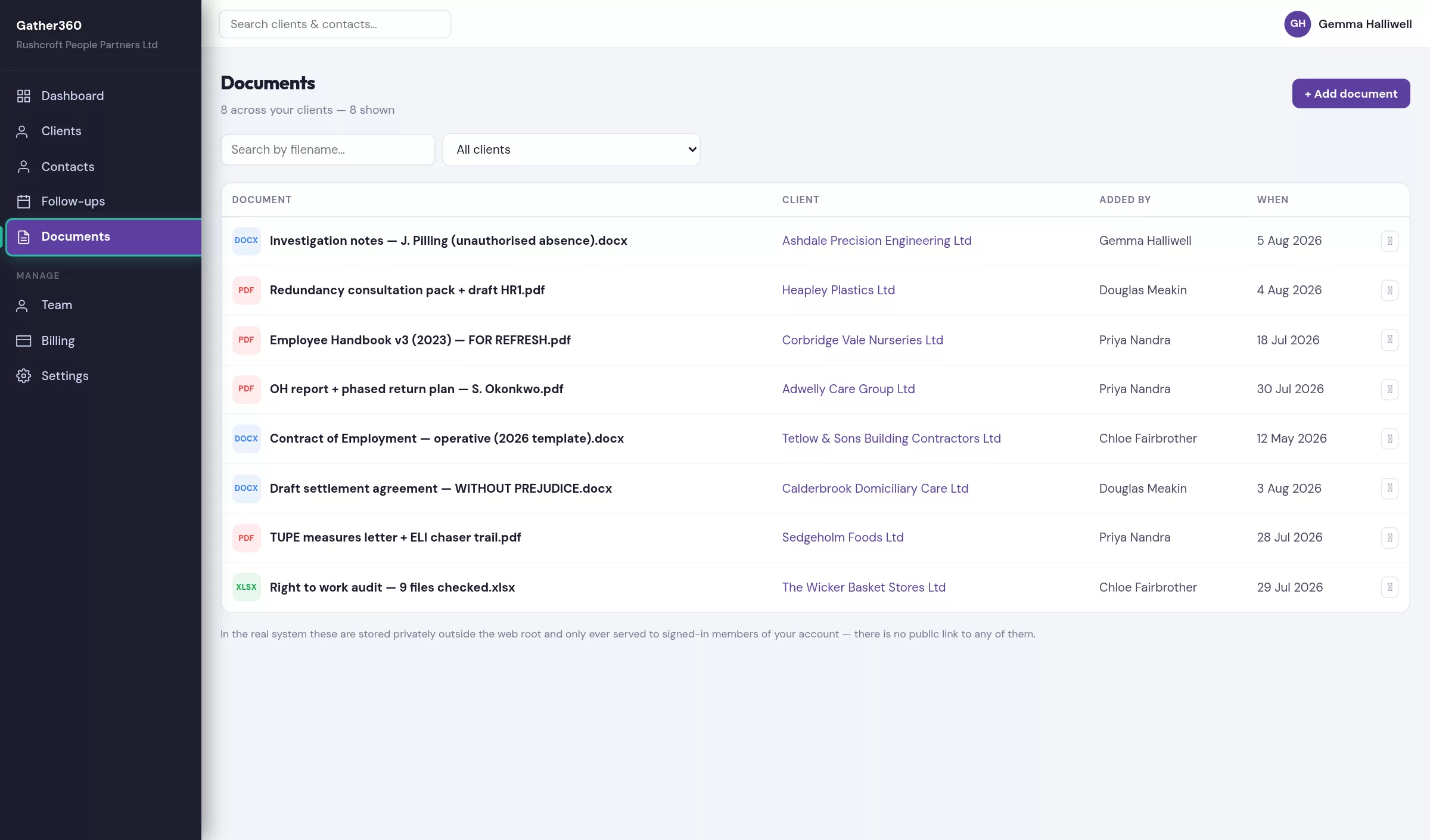Open Redundancy consultation pack + draft HR1.pdf
Viewport: 1430px width, 840px height.
(x=407, y=290)
